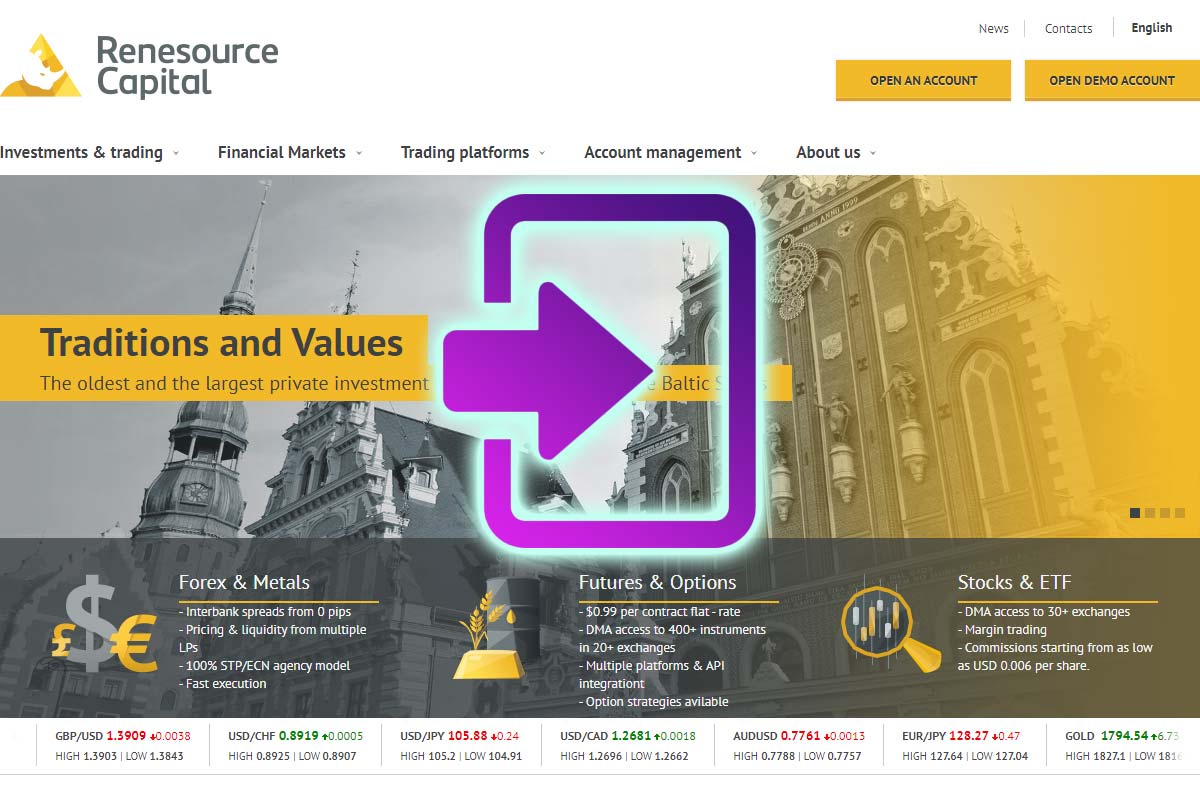Expand the Account management dropdown arrow

(x=754, y=154)
